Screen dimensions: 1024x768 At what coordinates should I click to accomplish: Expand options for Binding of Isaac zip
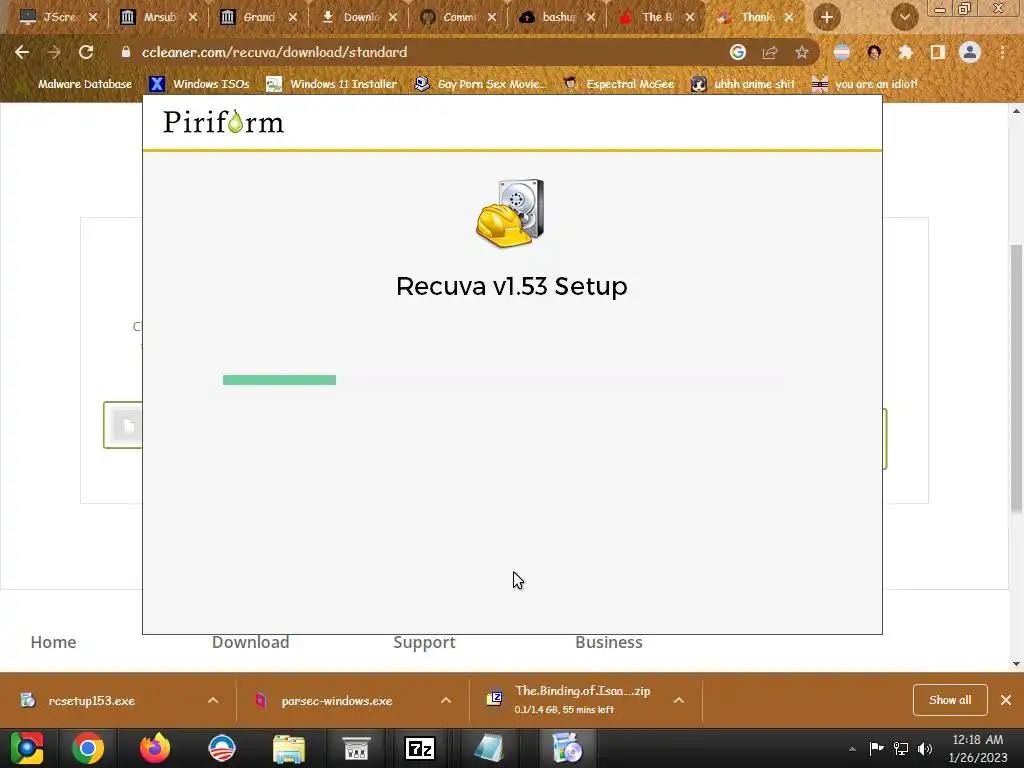coord(679,700)
